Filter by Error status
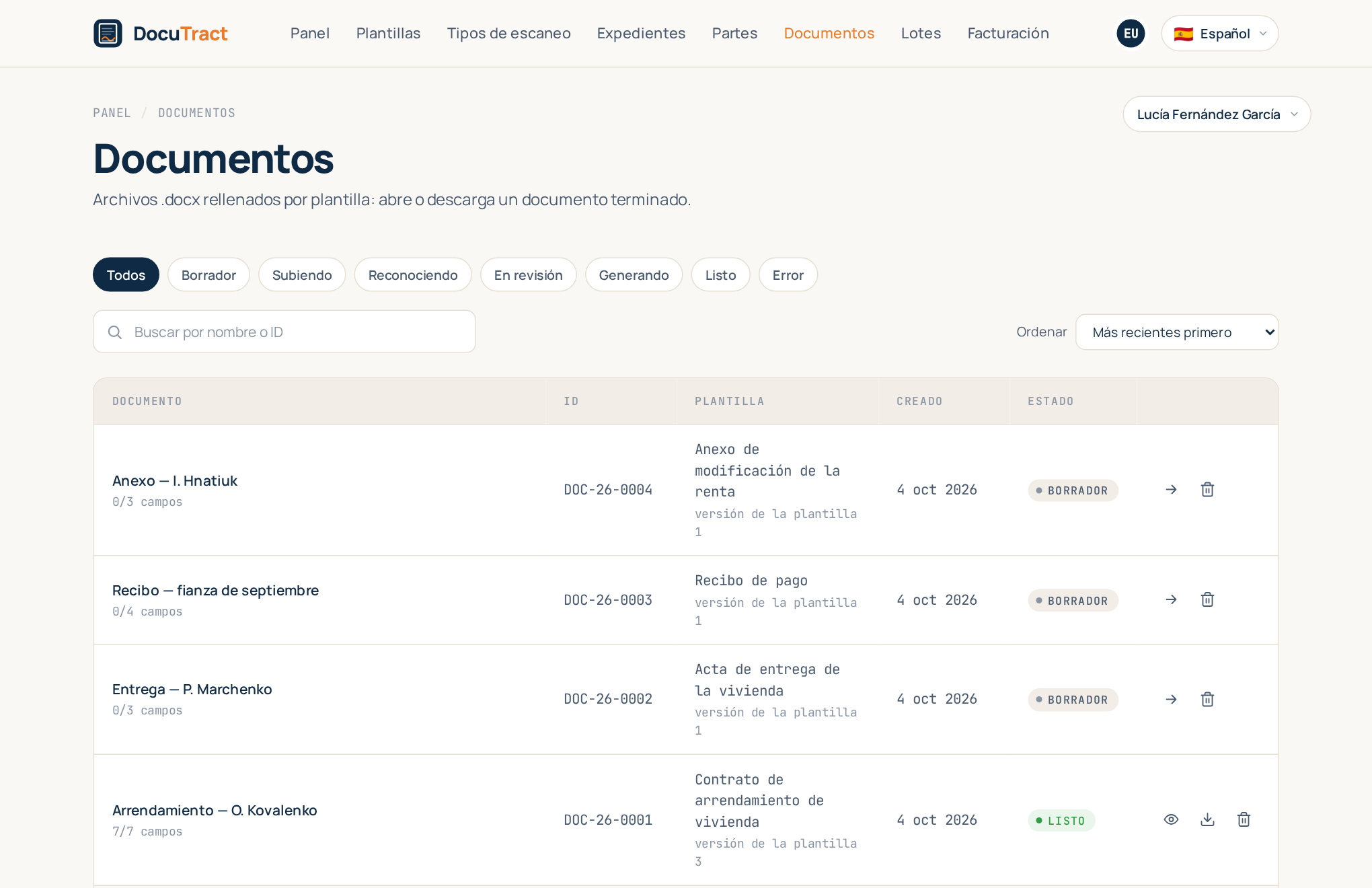Image resolution: width=1372 pixels, height=888 pixels. tap(788, 275)
